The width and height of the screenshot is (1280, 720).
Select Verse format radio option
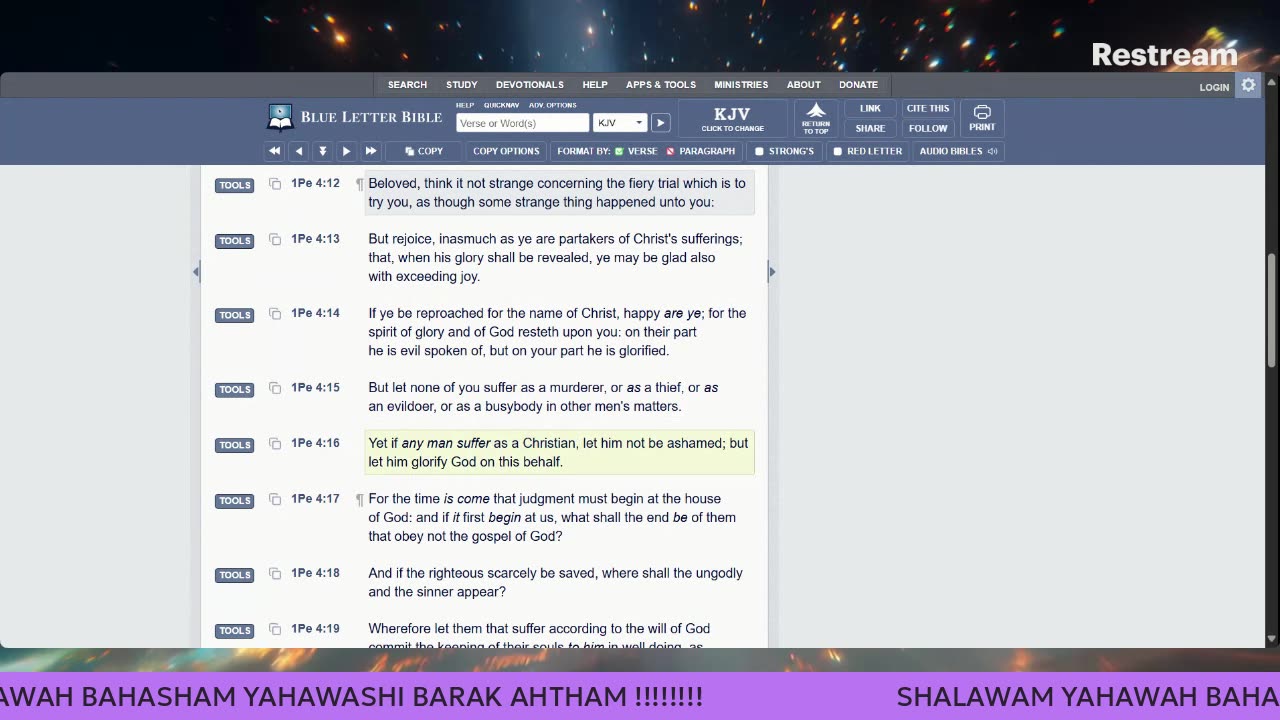[619, 152]
